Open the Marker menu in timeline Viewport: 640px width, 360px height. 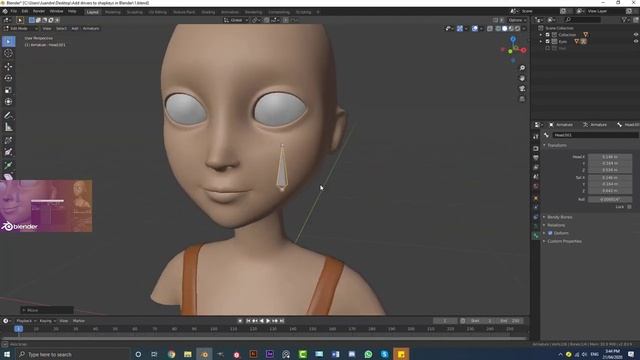[x=79, y=321]
